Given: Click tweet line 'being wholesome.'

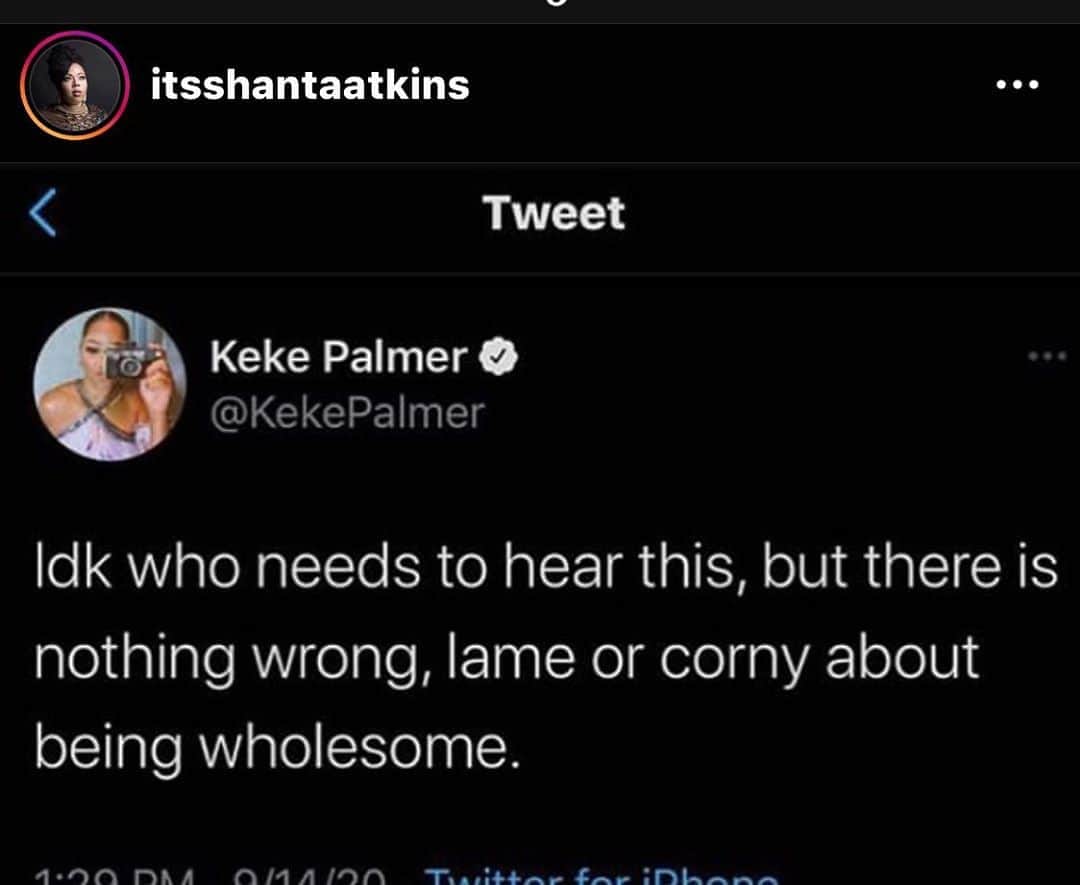Looking at the screenshot, I should coord(278,749).
